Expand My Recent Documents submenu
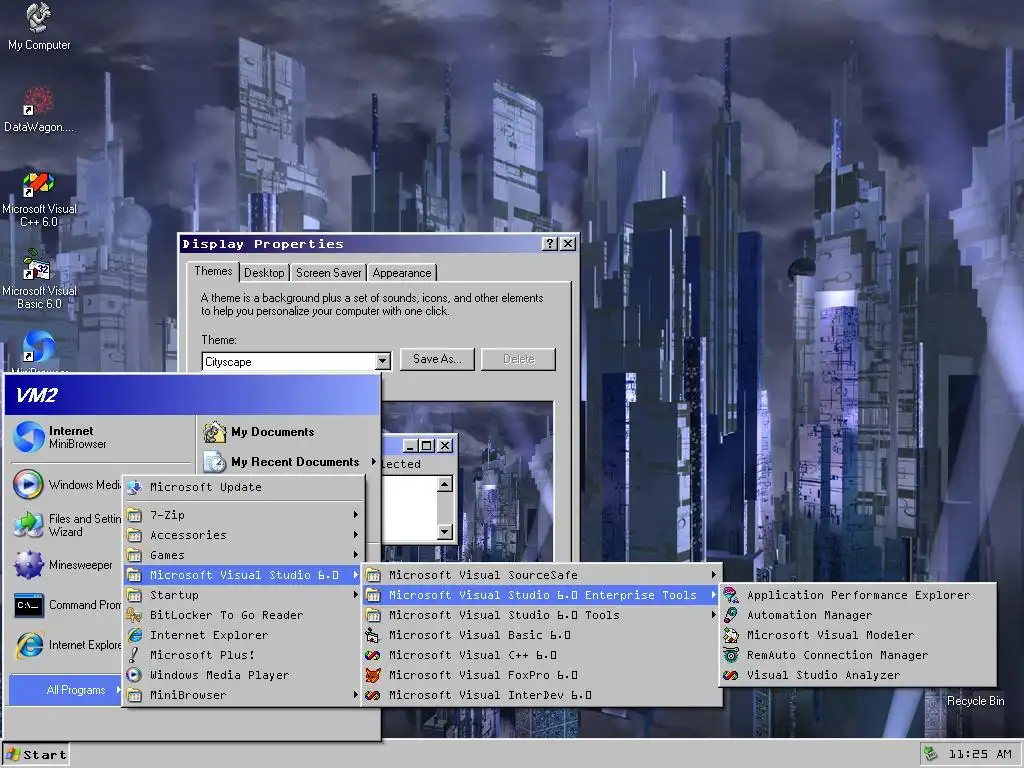This screenshot has width=1024, height=768. click(289, 462)
